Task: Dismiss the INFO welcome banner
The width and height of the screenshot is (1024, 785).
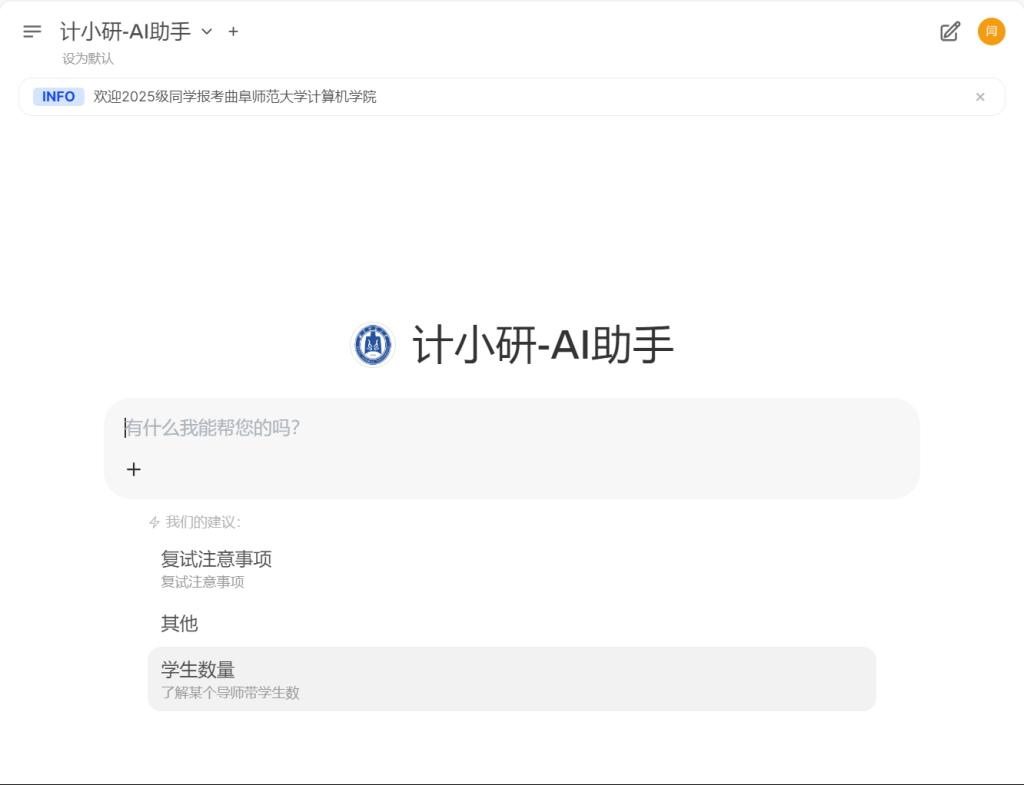Action: [980, 97]
